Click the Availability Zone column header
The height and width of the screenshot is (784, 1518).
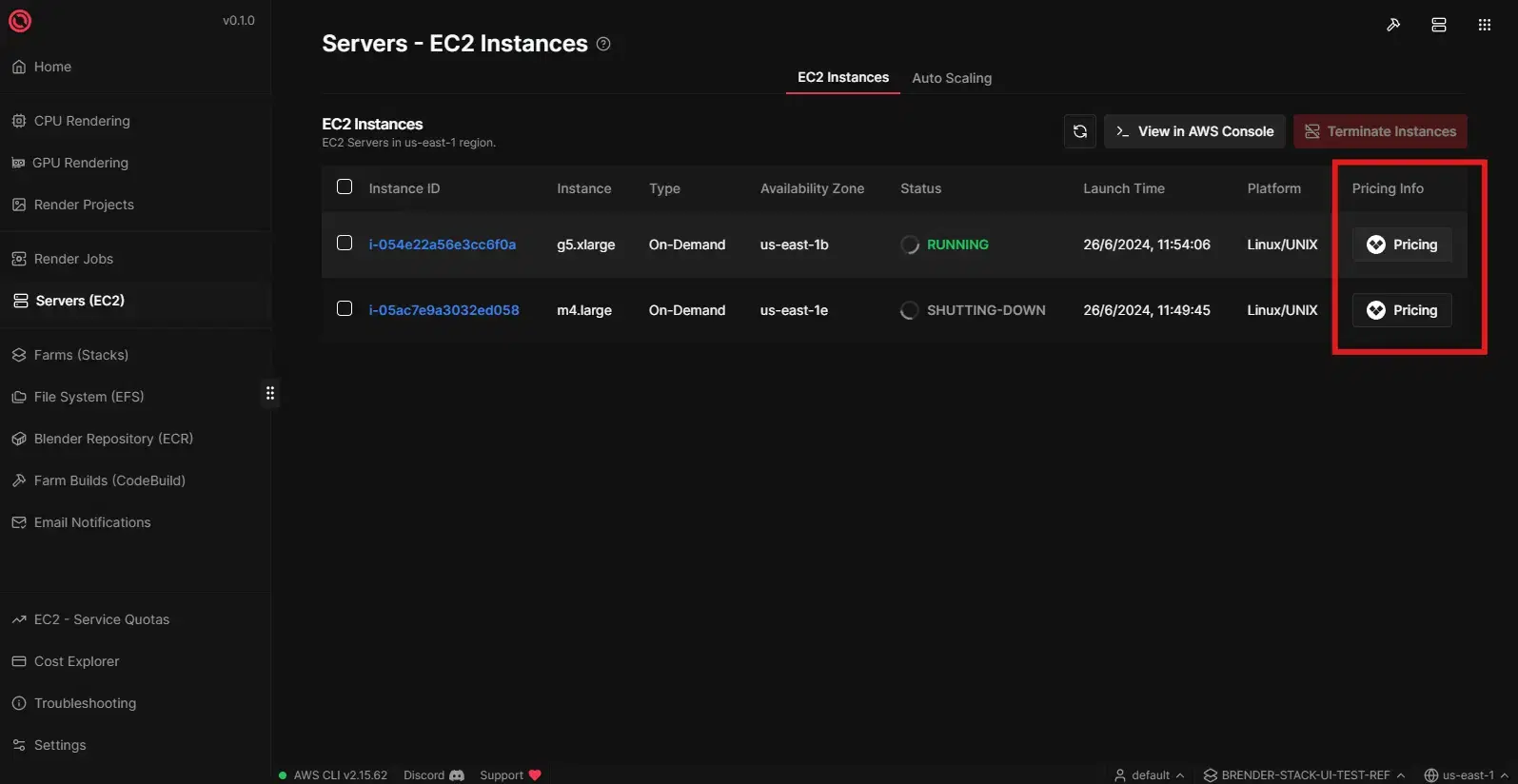(x=812, y=188)
